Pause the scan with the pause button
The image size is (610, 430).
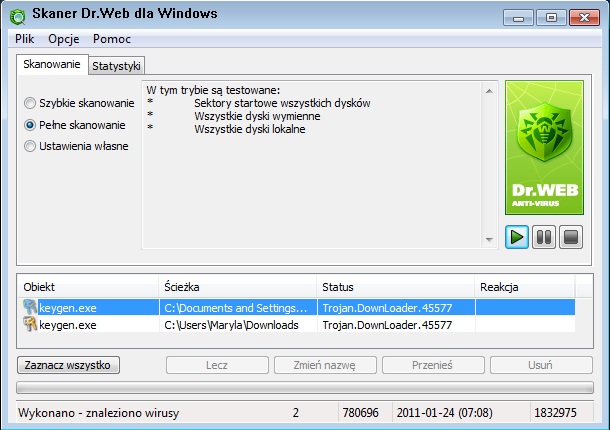543,237
